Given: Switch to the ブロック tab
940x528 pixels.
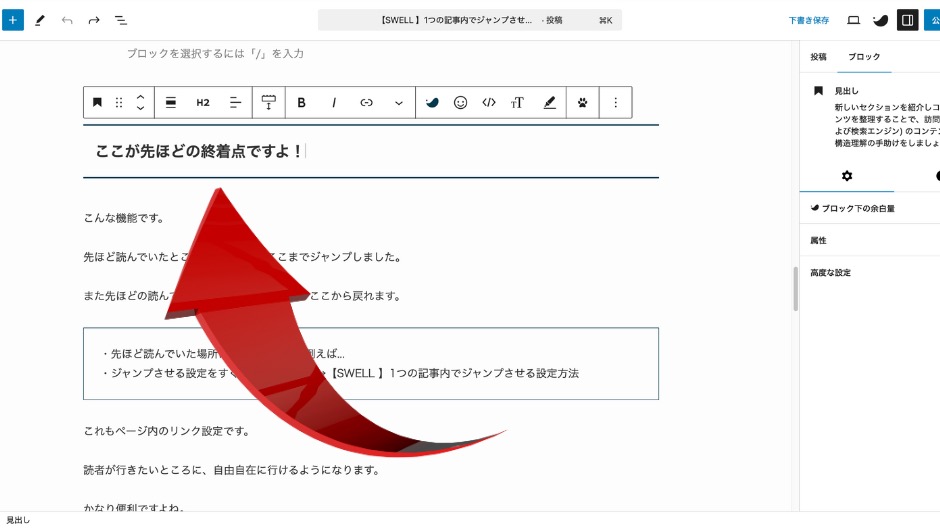Looking at the screenshot, I should click(x=864, y=56).
